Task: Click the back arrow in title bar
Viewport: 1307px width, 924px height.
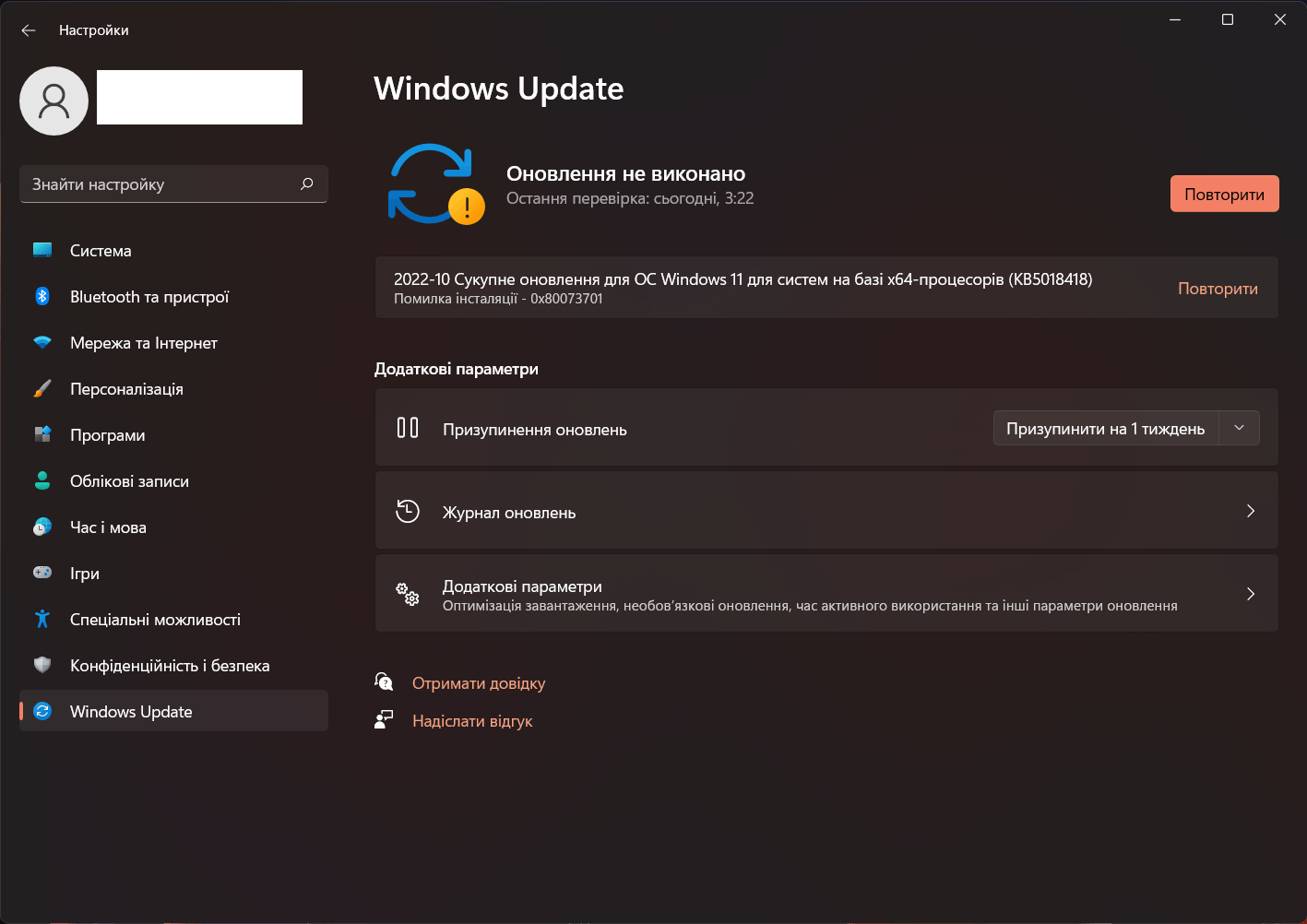Action: tap(29, 30)
